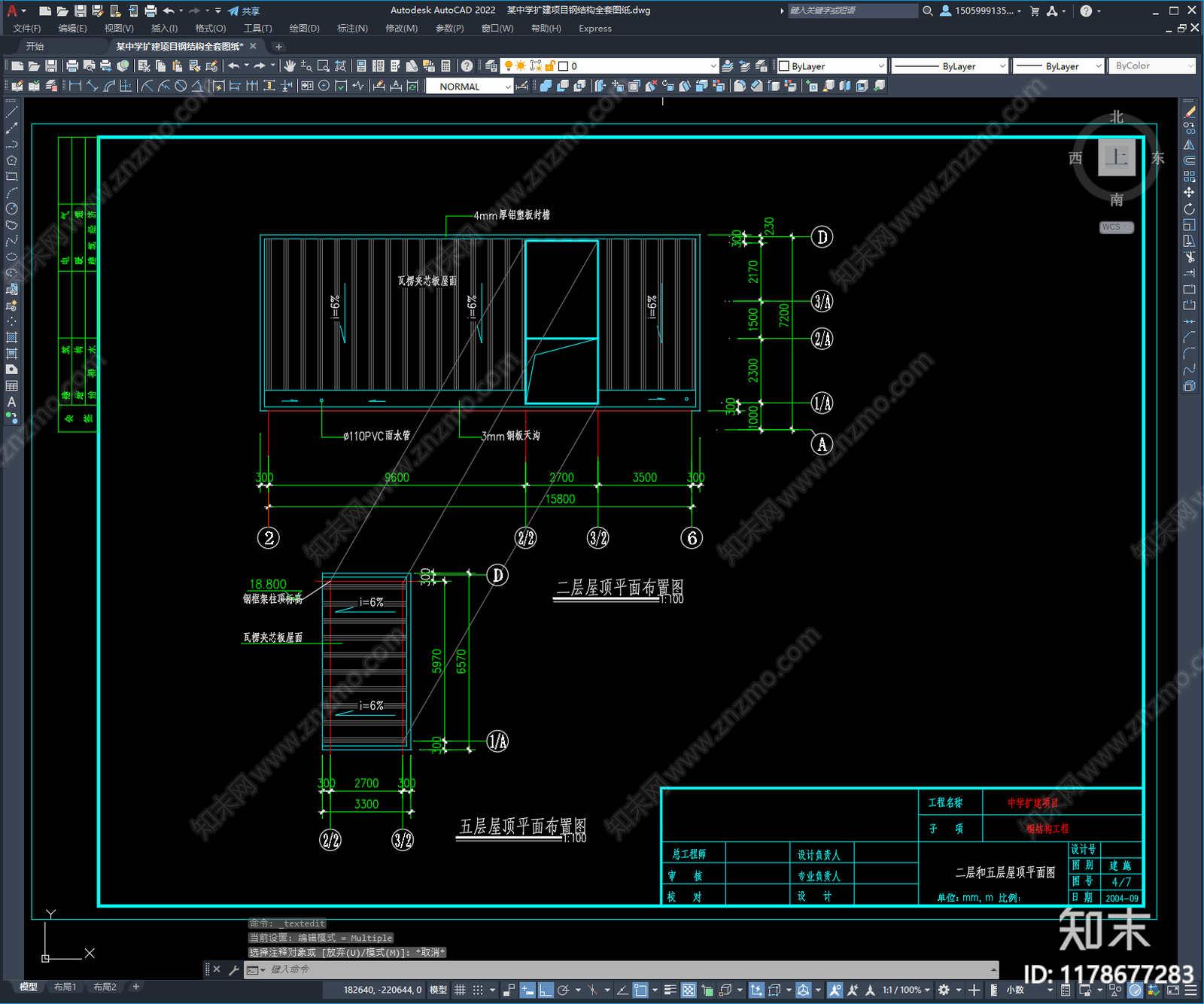1204x1004 pixels.
Task: Click the Pan (hand) tool icon
Action: [x=290, y=66]
